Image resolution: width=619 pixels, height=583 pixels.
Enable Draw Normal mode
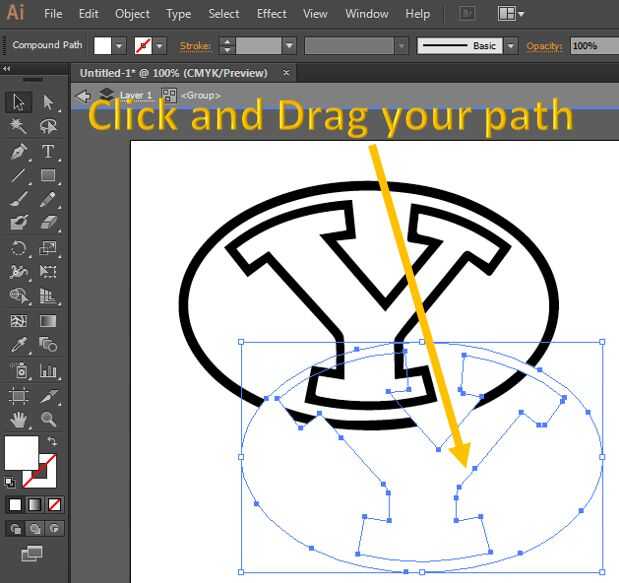coord(15,529)
